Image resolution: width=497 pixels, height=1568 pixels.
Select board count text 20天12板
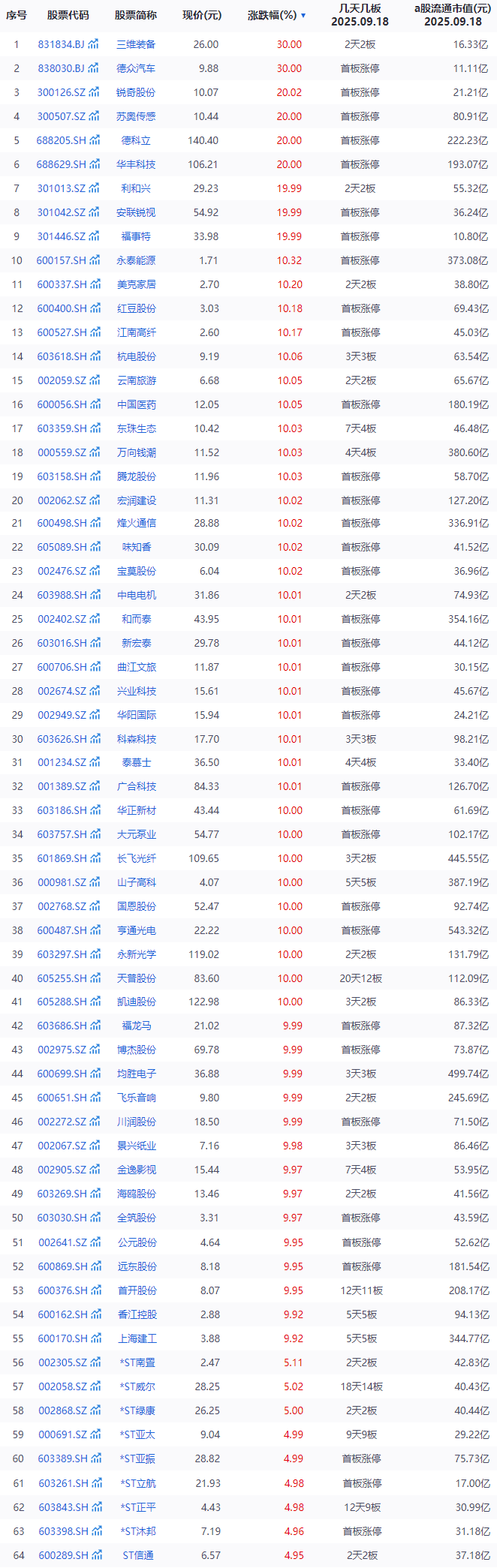(361, 978)
